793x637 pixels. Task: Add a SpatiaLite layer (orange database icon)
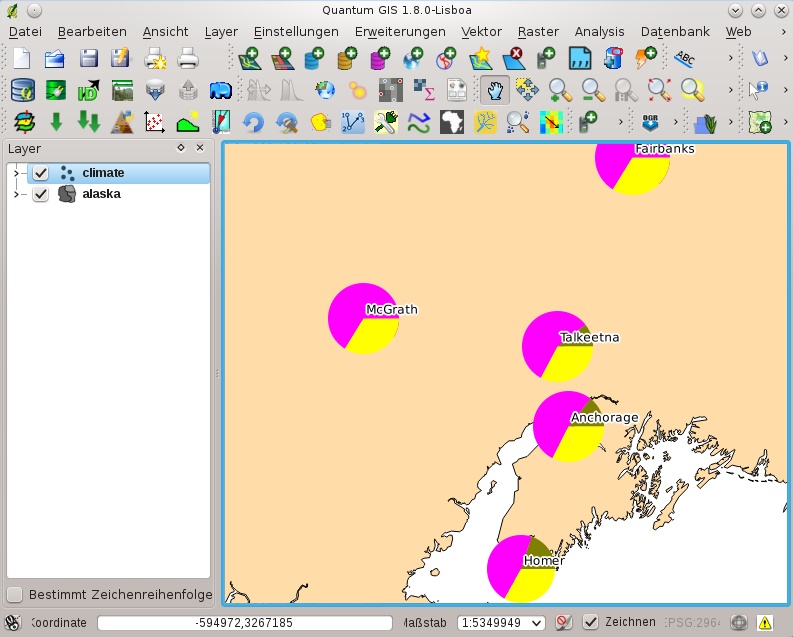click(347, 59)
